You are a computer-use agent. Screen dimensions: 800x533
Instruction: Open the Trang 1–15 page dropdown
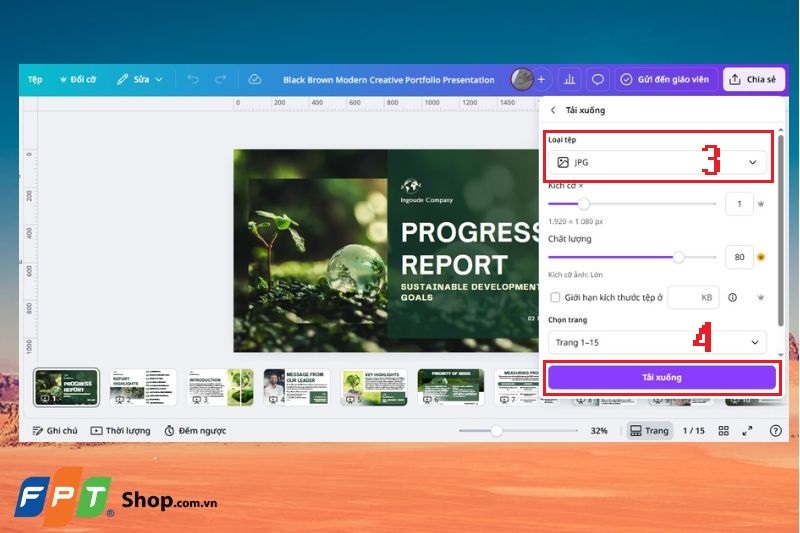click(657, 342)
